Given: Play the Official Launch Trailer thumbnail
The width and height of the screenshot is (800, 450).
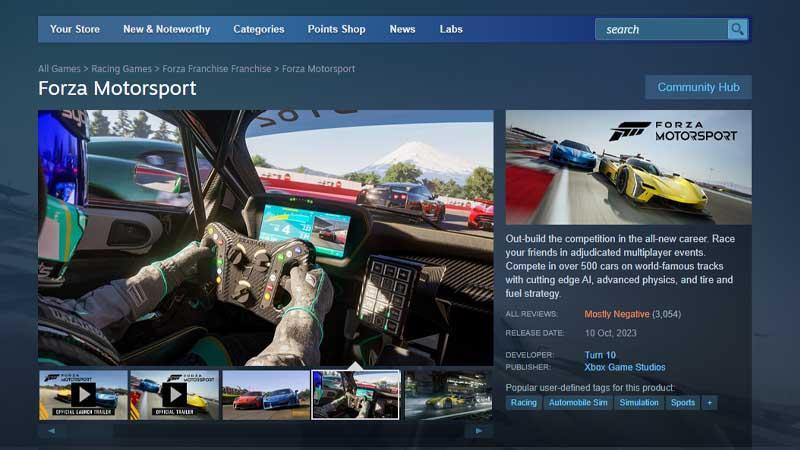Looking at the screenshot, I should [x=83, y=395].
